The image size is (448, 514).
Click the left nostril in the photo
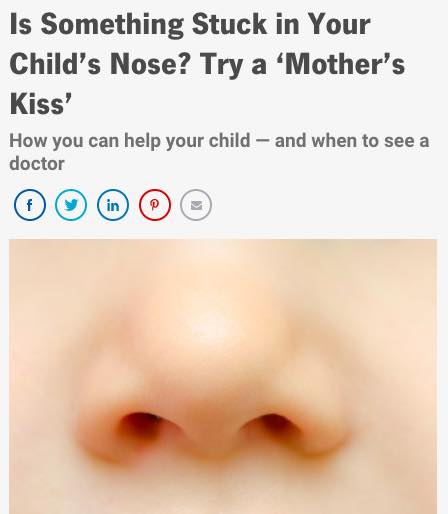[142, 427]
